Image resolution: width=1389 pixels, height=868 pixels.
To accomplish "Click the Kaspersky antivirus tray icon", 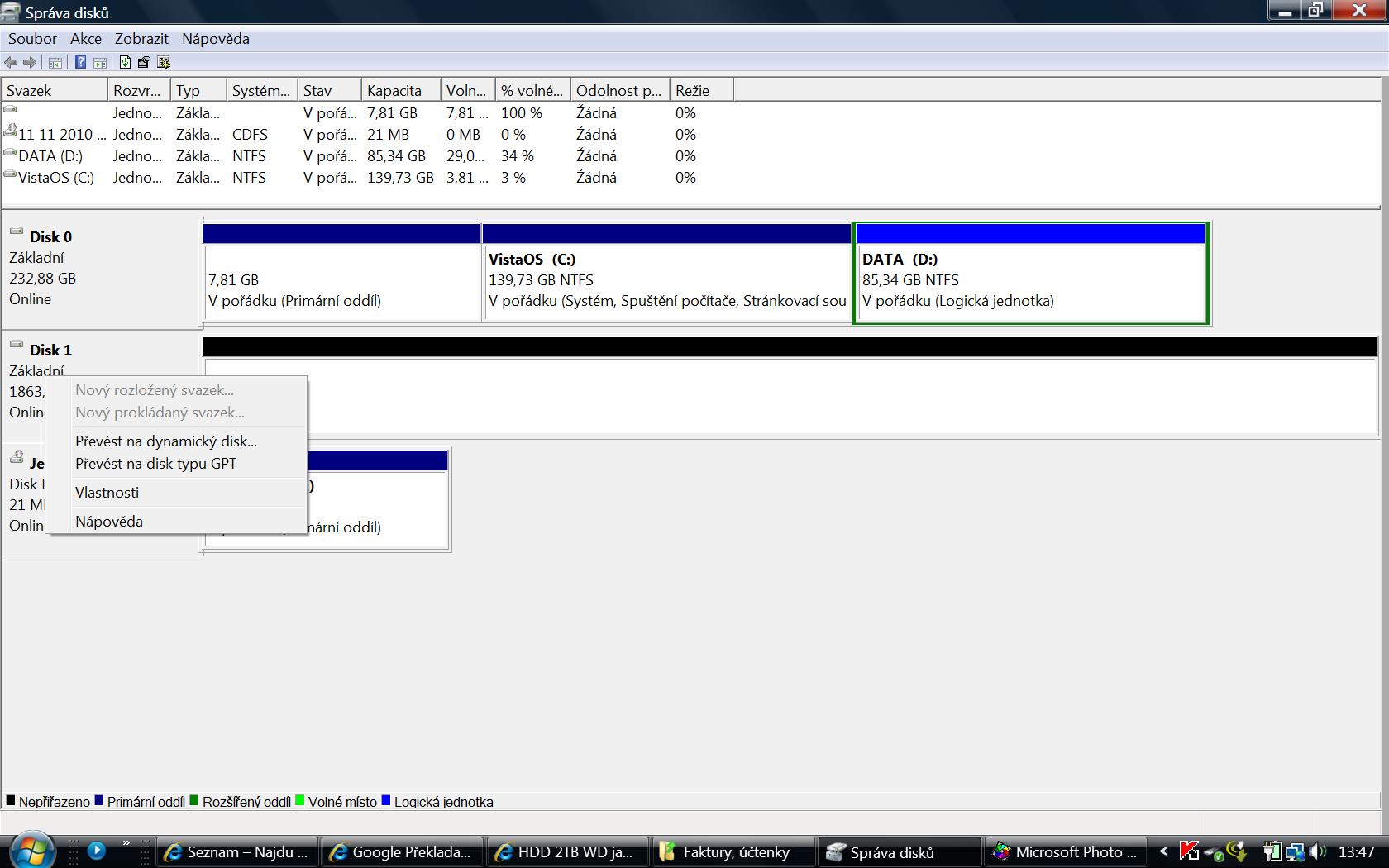I will pos(1189,851).
